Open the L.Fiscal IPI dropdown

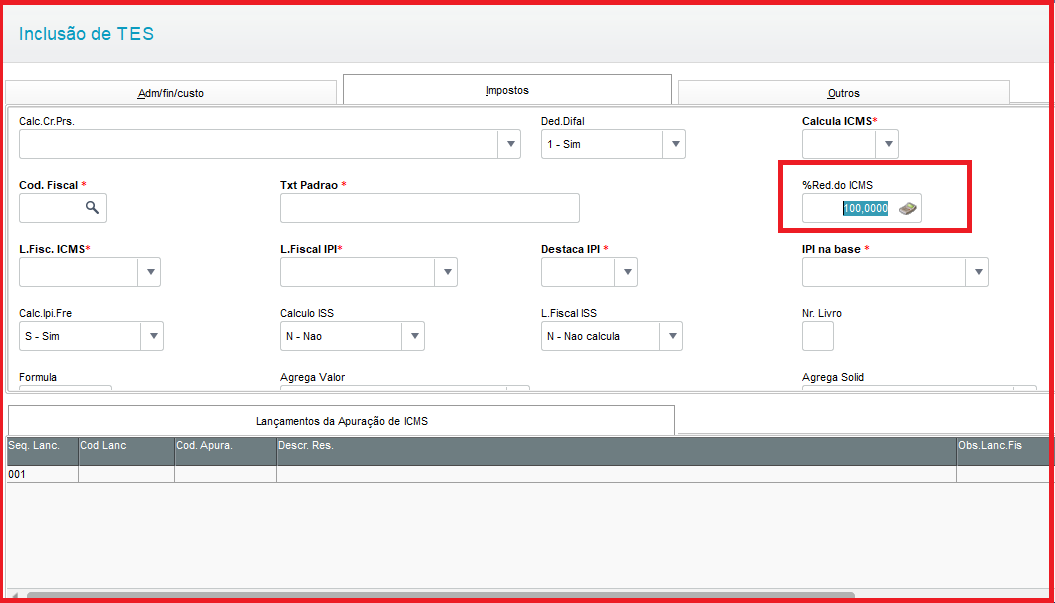[x=446, y=272]
